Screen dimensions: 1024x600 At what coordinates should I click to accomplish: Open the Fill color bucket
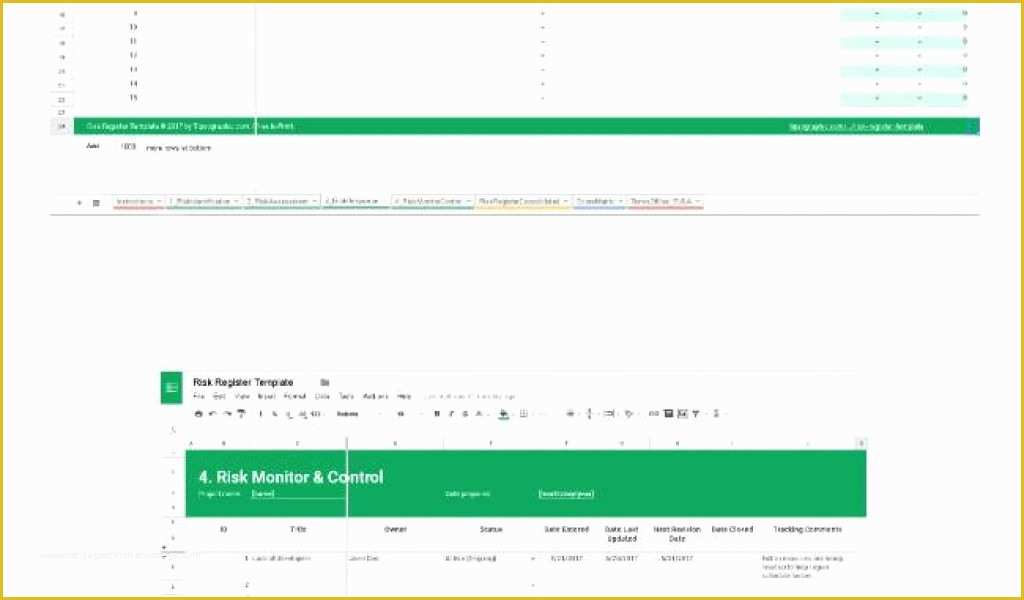504,414
